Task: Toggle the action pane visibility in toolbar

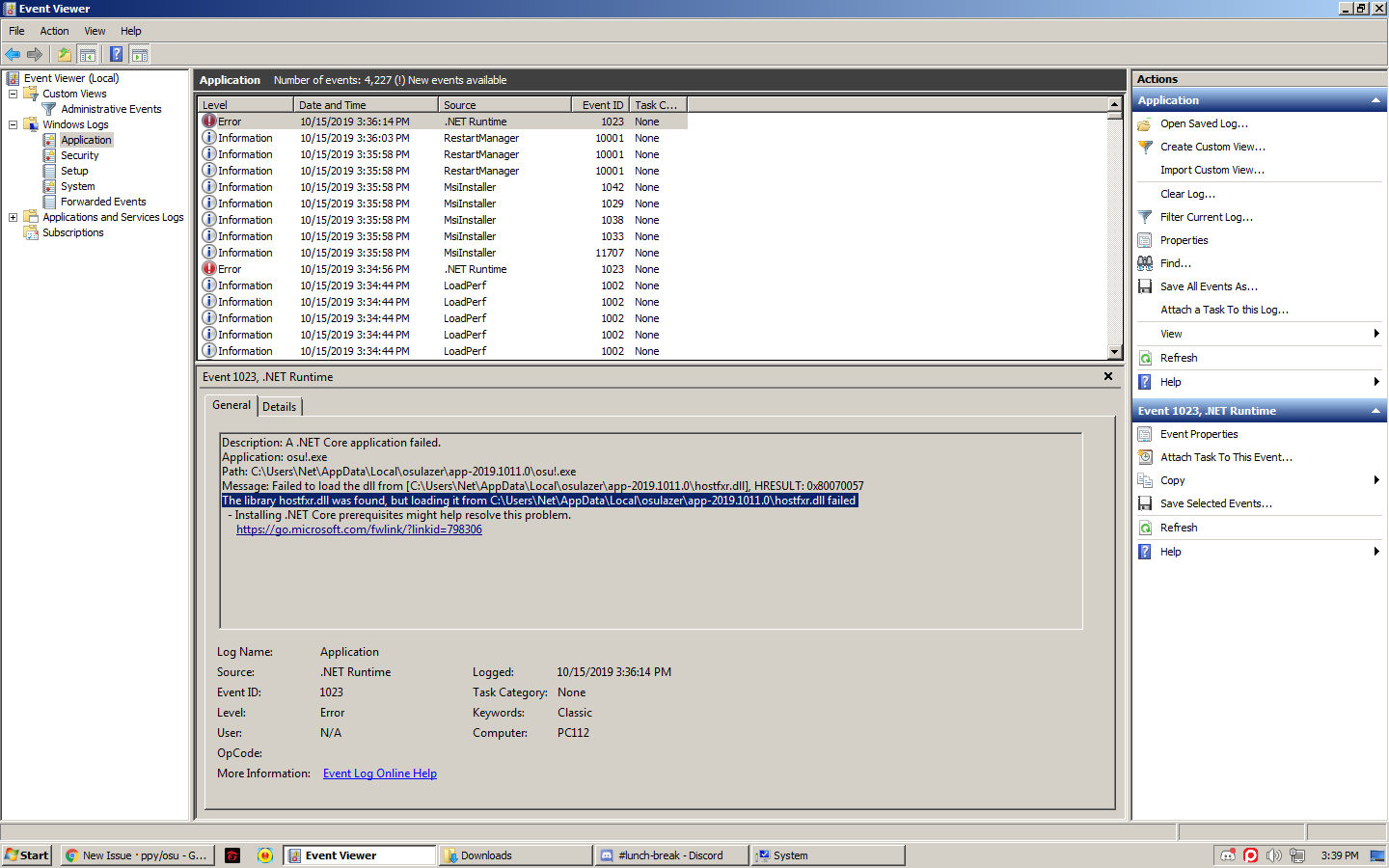Action: [x=140, y=53]
